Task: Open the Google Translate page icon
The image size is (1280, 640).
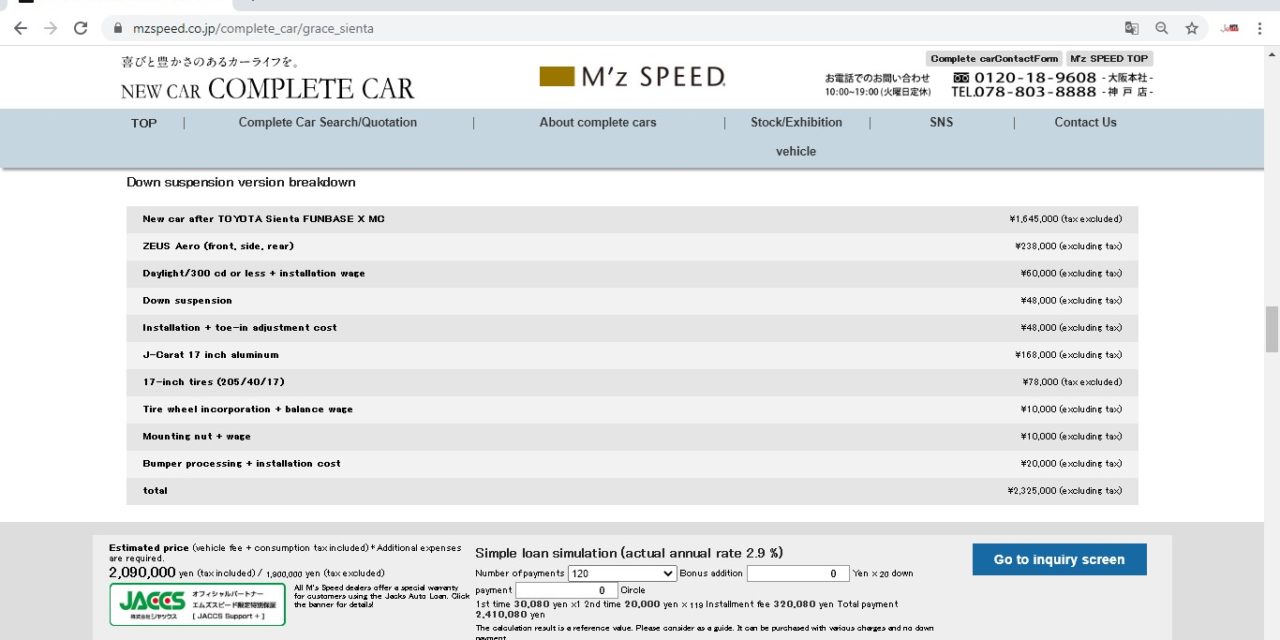Action: 1131,28
